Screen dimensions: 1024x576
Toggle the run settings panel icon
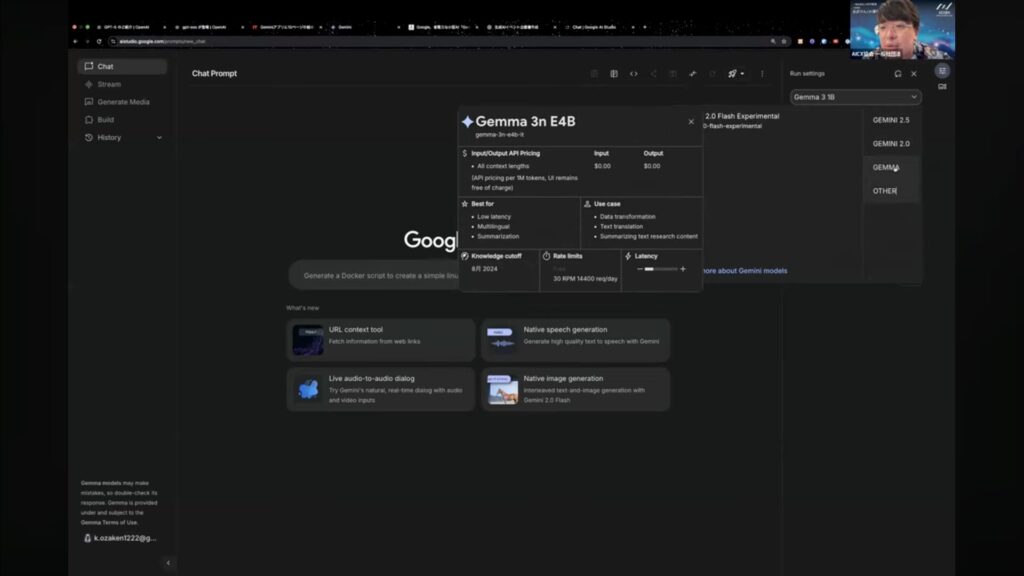pos(942,71)
